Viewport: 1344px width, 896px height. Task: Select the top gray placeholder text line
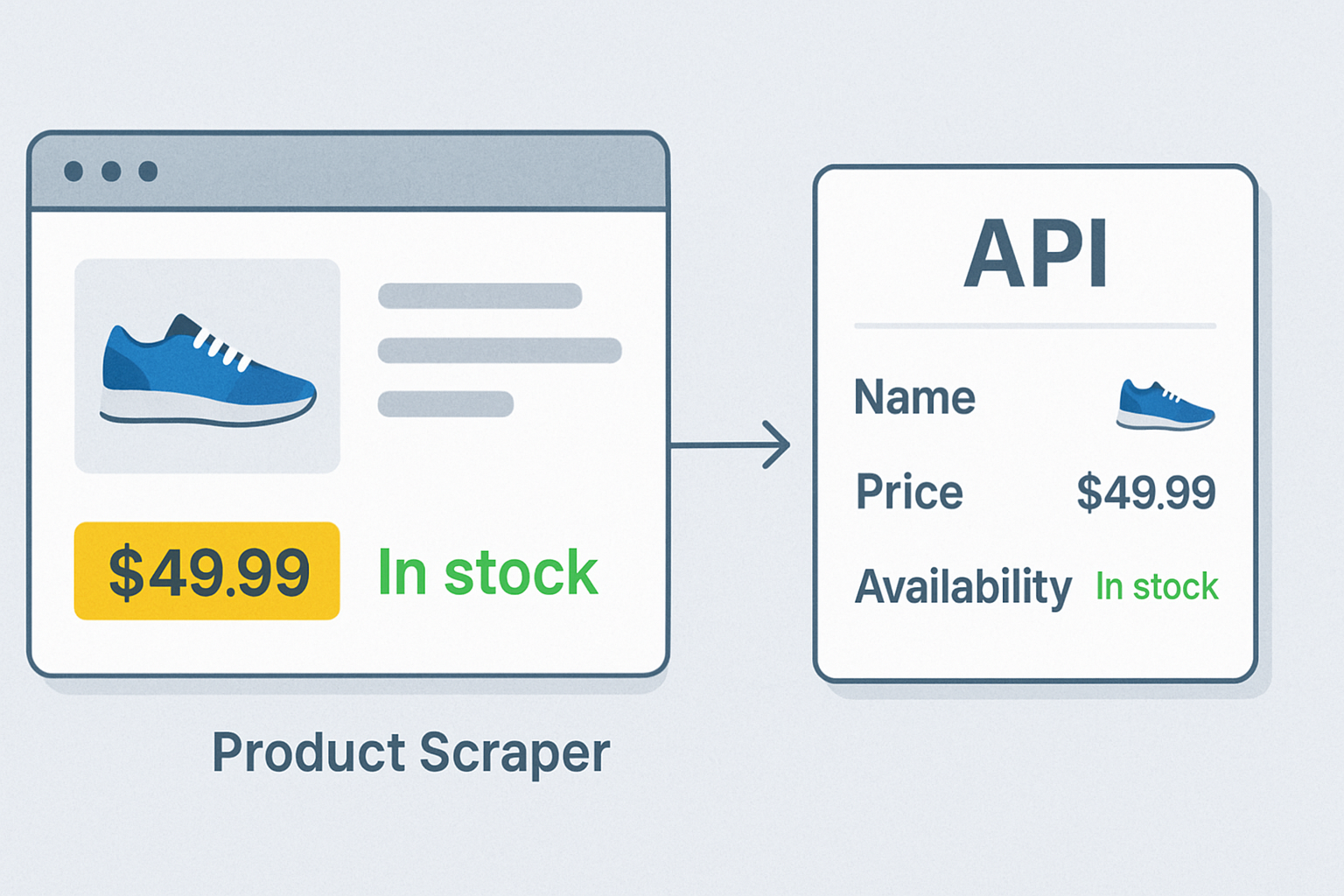click(x=479, y=296)
